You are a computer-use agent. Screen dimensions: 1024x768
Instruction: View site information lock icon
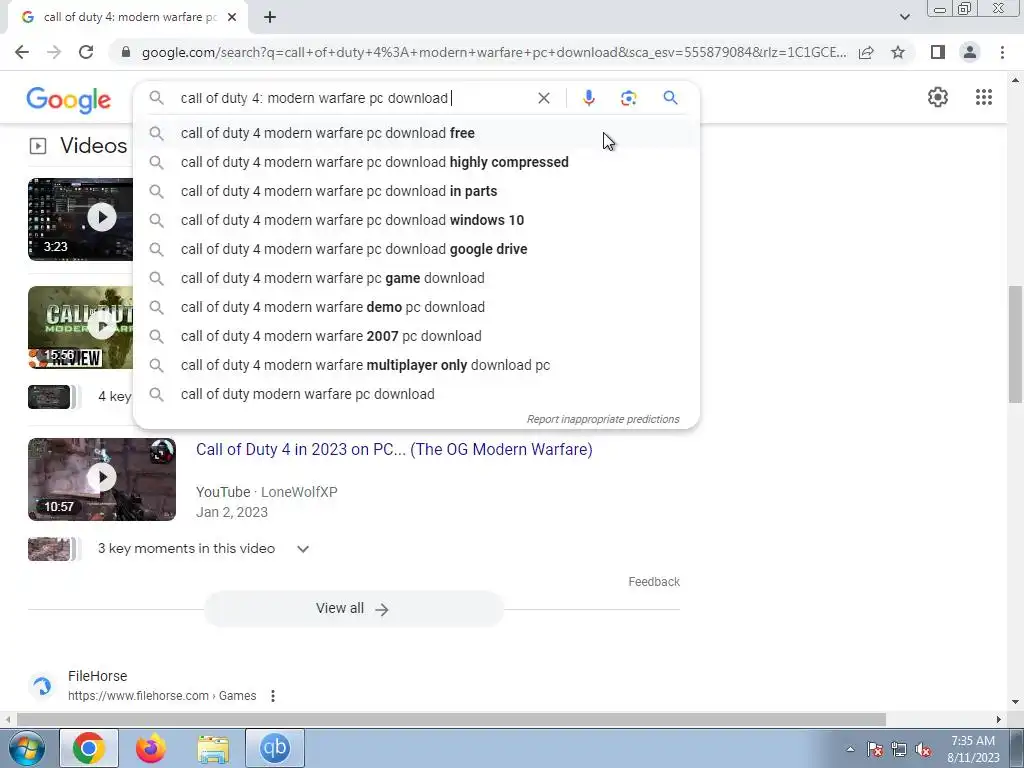(126, 52)
